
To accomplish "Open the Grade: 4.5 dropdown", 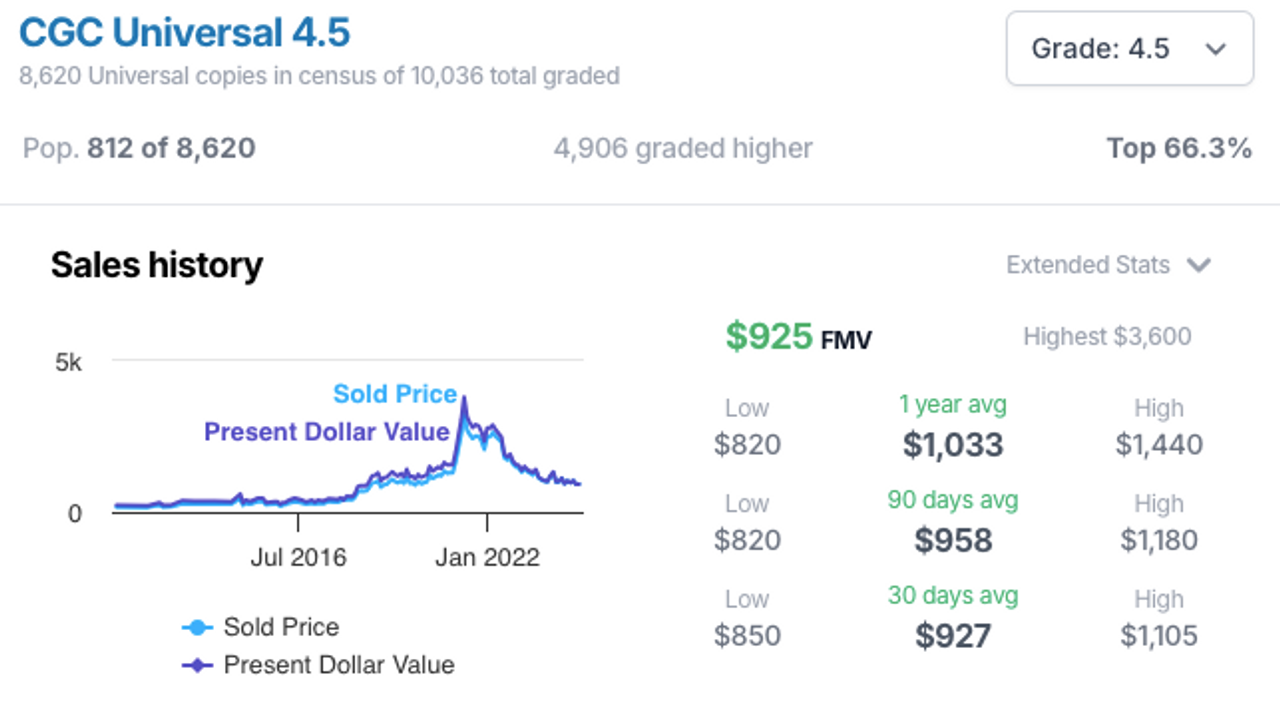I will tap(1129, 48).
